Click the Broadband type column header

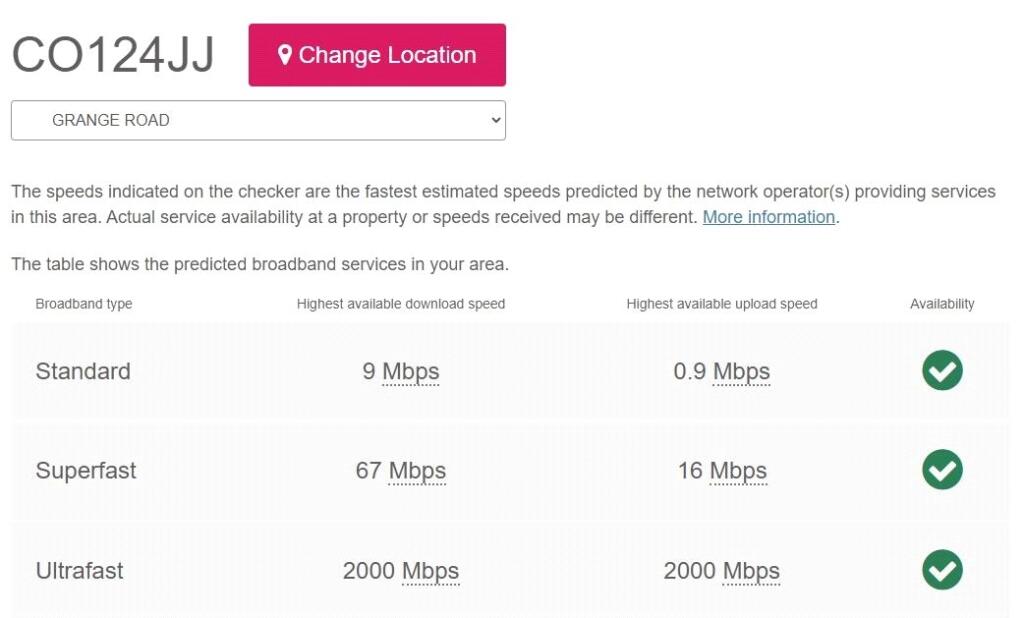point(84,304)
